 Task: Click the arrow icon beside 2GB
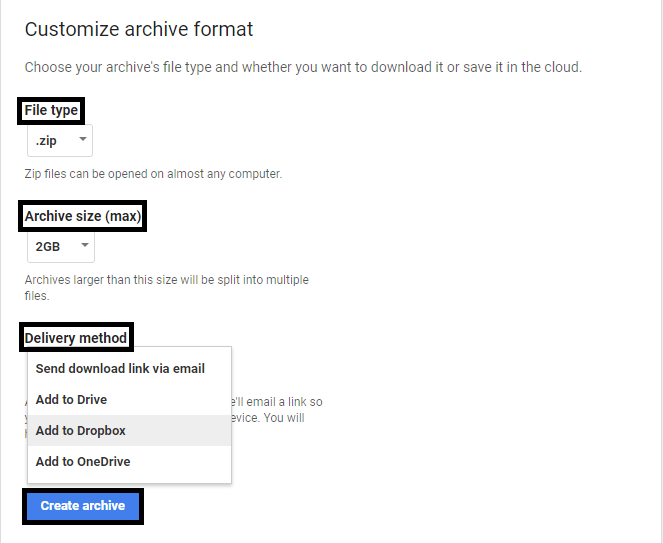(x=85, y=245)
